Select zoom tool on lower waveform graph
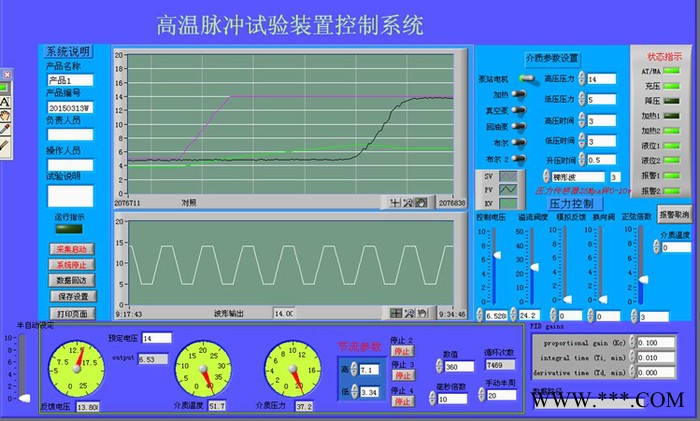The image size is (700, 421). tap(409, 313)
